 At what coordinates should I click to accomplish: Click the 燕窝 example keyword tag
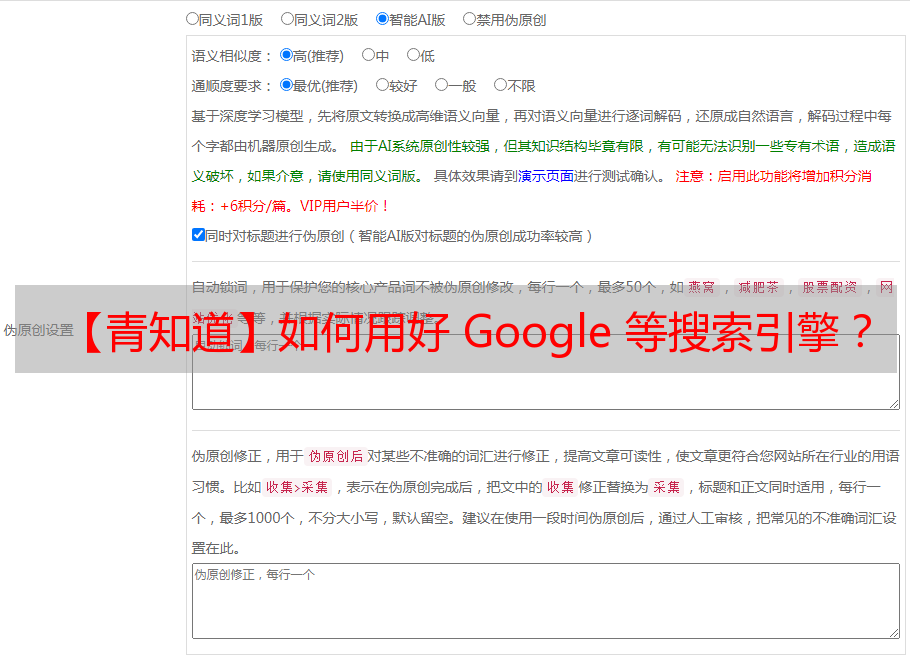click(x=701, y=287)
